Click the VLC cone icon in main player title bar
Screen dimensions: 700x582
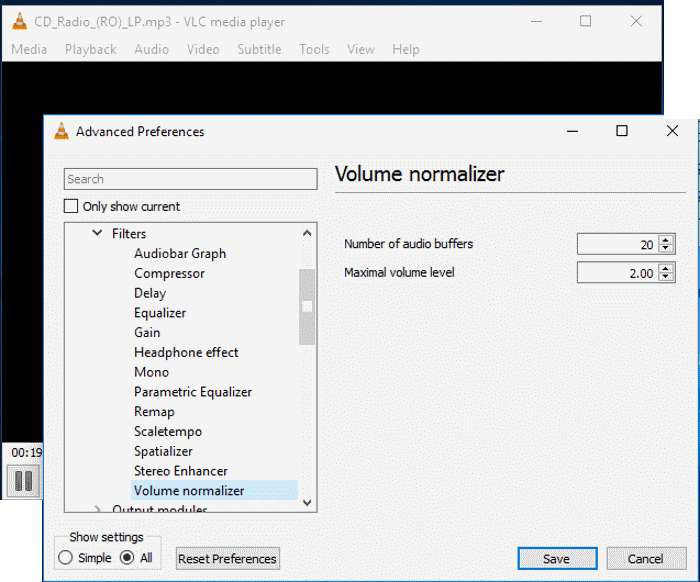coord(20,21)
